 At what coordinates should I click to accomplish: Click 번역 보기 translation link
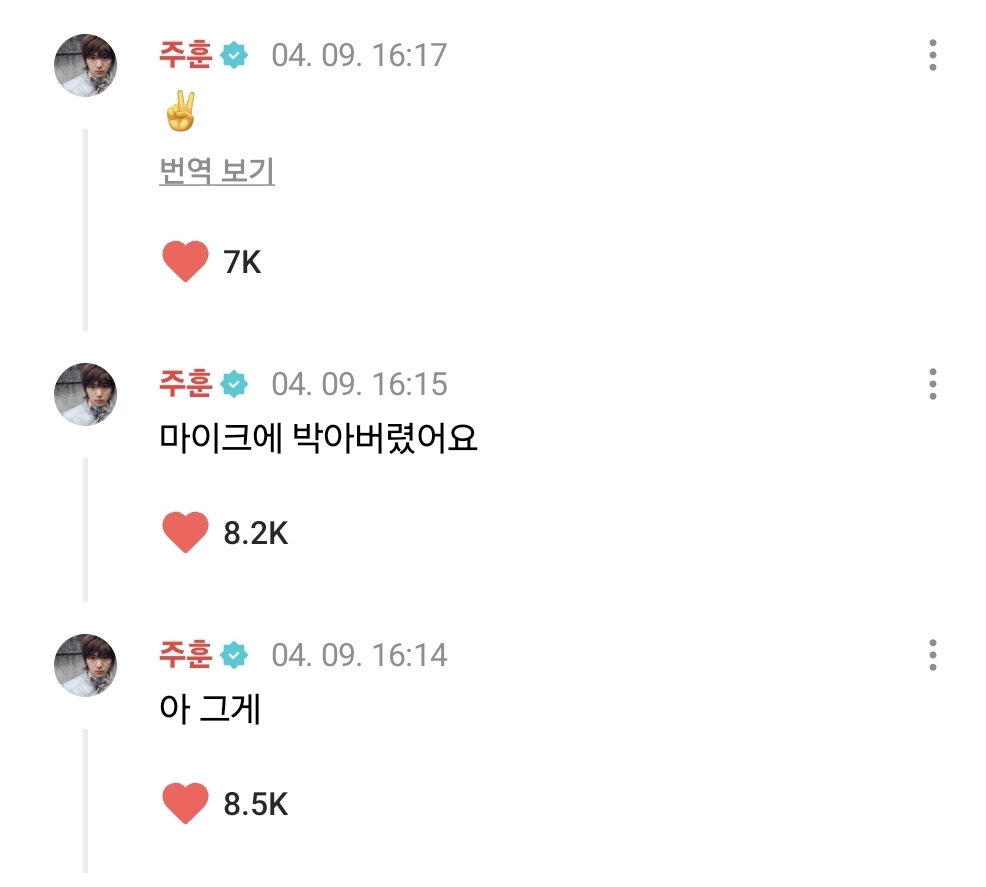pos(217,173)
